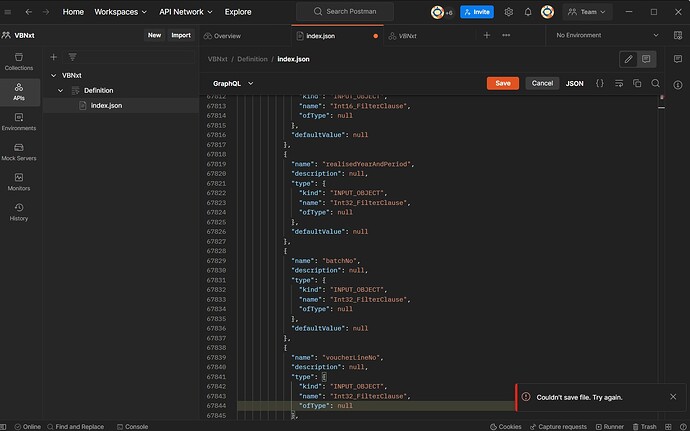
Task: Focus the Search Postman field
Action: (345, 11)
